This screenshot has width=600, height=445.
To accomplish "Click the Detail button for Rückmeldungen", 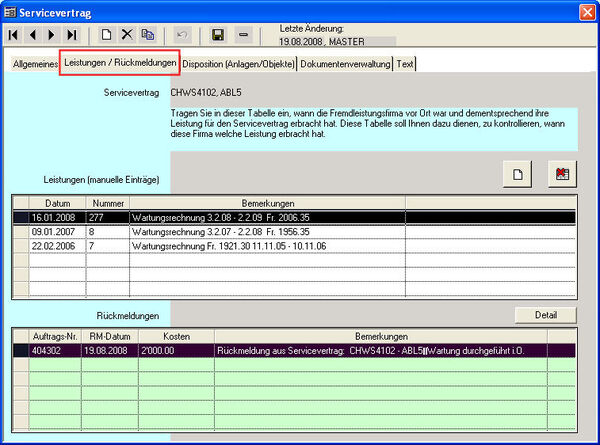I will pos(546,315).
